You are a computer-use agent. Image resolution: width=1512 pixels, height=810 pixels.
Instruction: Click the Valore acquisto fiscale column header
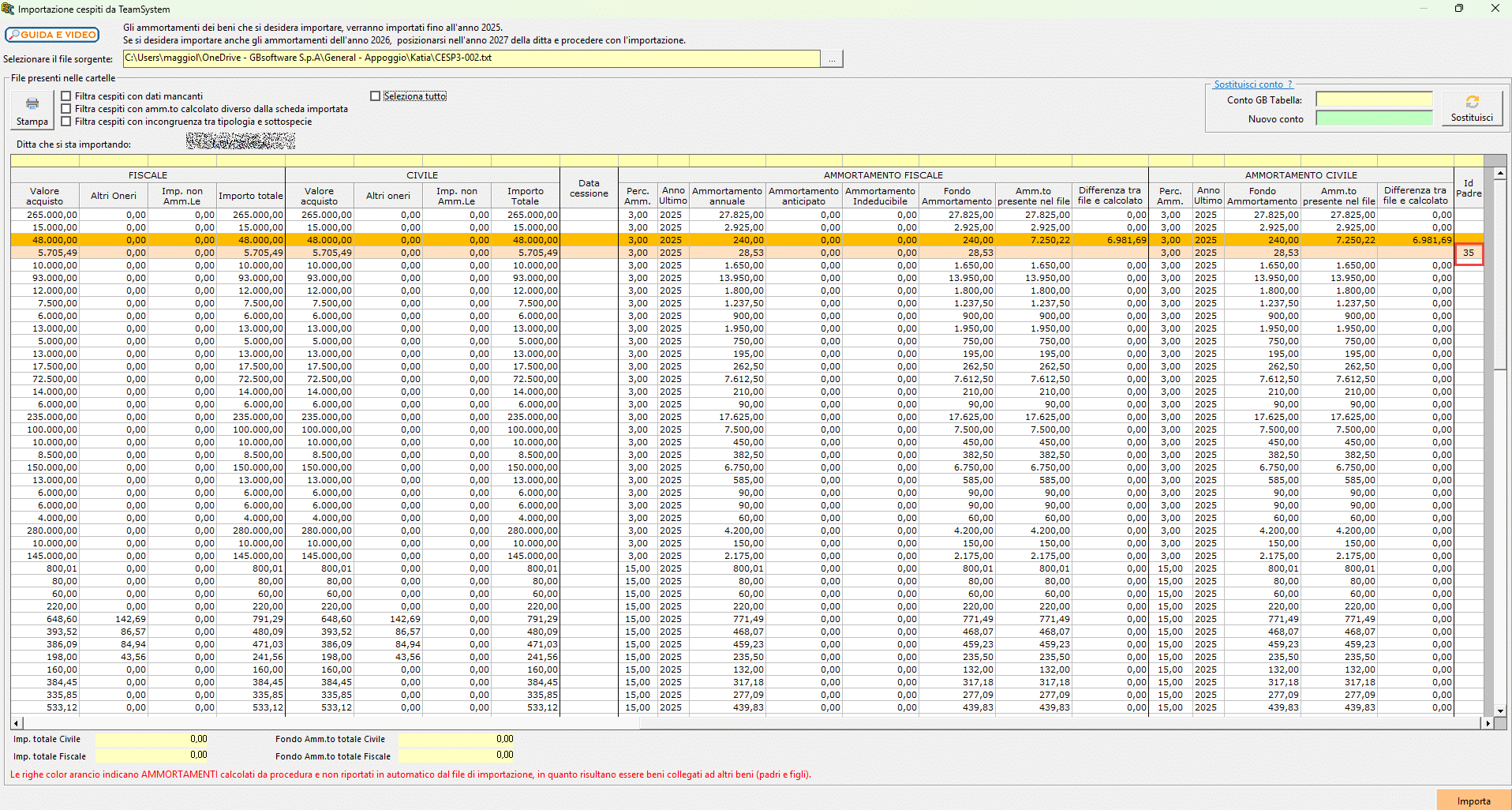[x=45, y=196]
